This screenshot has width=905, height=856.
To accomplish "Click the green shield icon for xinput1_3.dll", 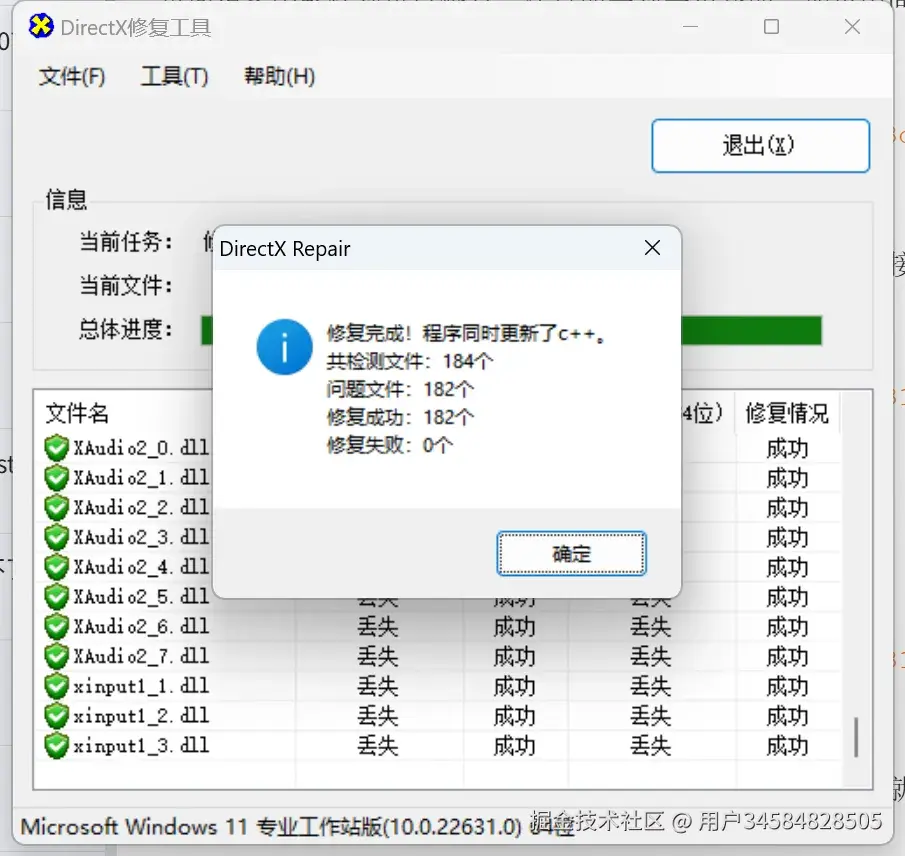I will click(x=57, y=746).
